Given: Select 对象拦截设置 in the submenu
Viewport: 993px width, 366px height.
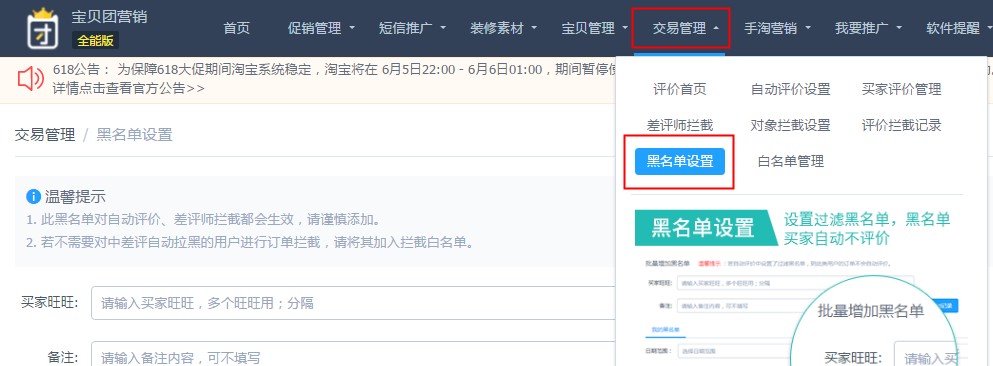Looking at the screenshot, I should point(790,125).
